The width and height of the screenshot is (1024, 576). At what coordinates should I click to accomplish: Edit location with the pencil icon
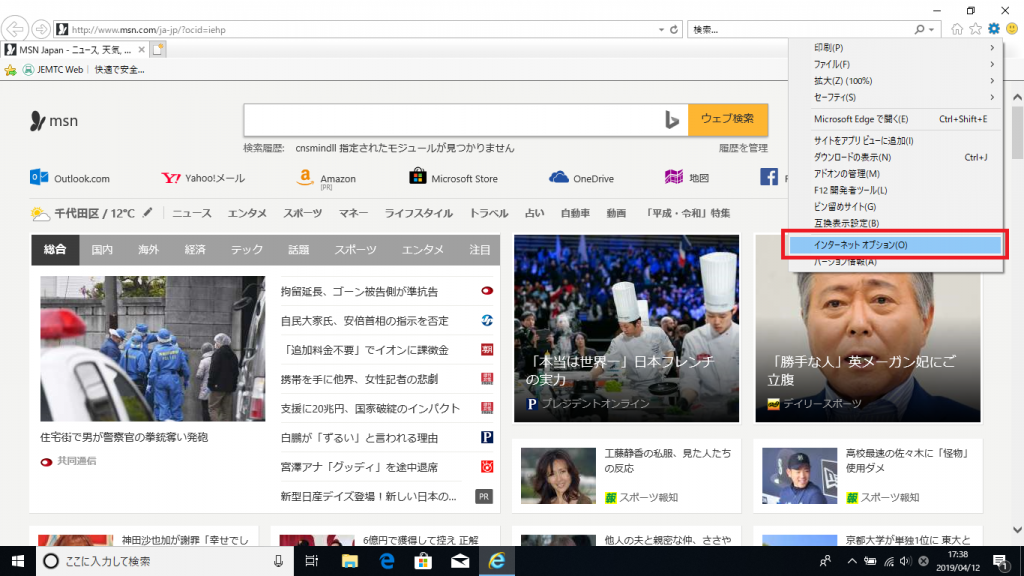pyautogui.click(x=146, y=213)
